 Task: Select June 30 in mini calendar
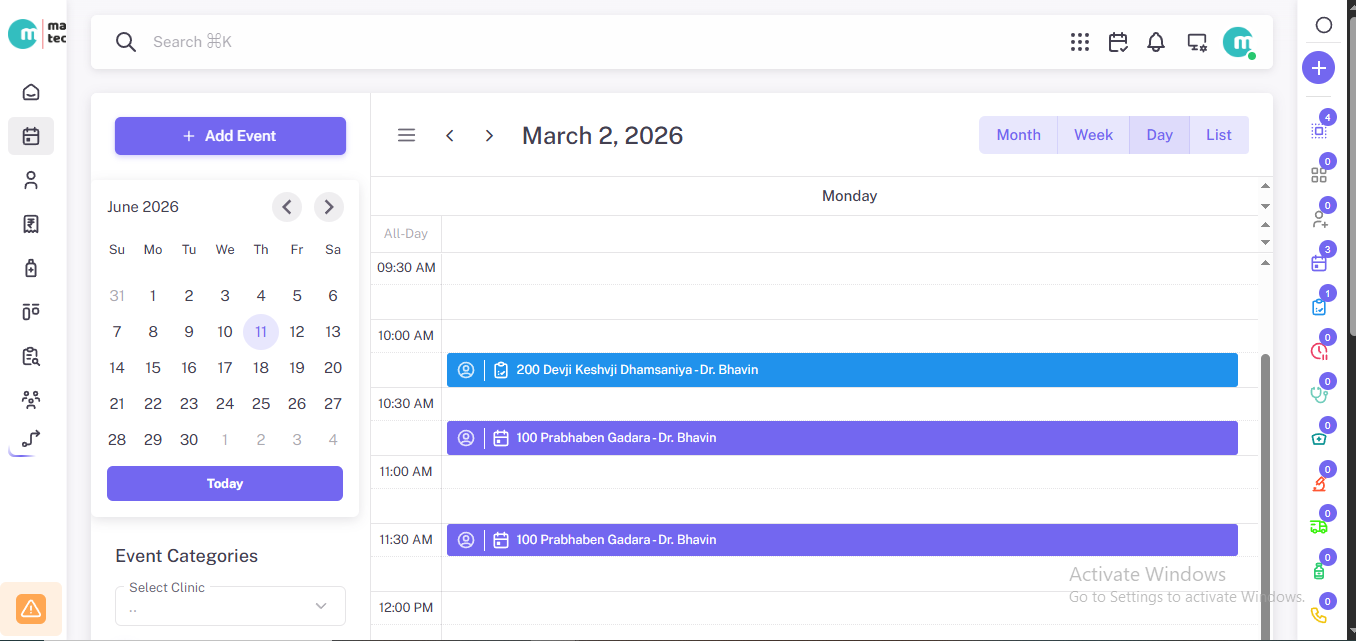tap(189, 440)
